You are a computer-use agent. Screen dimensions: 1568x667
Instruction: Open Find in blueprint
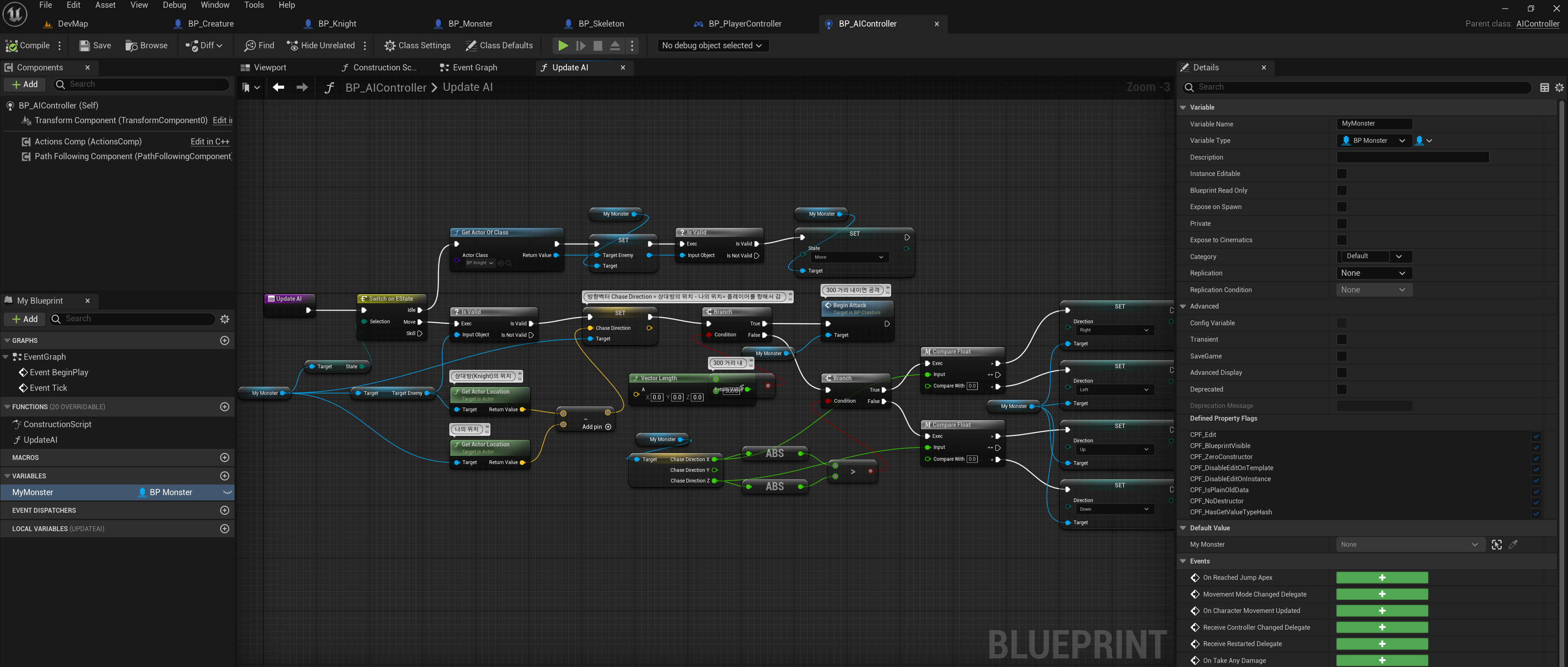coord(259,46)
